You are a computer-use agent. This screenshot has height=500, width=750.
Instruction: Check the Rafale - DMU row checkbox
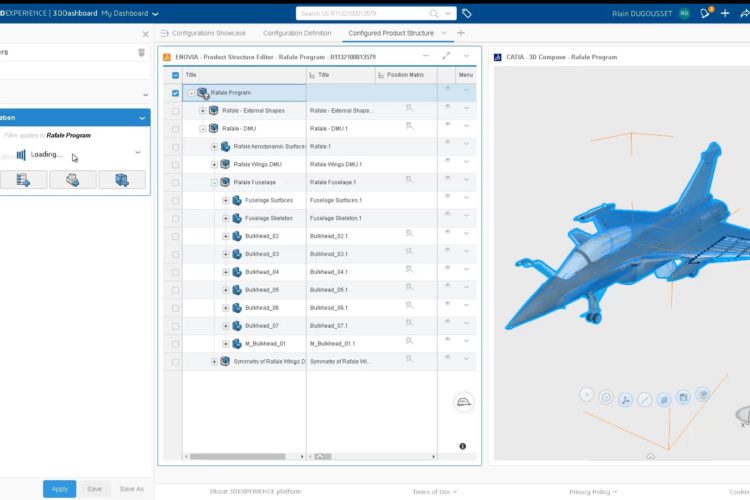click(x=175, y=129)
